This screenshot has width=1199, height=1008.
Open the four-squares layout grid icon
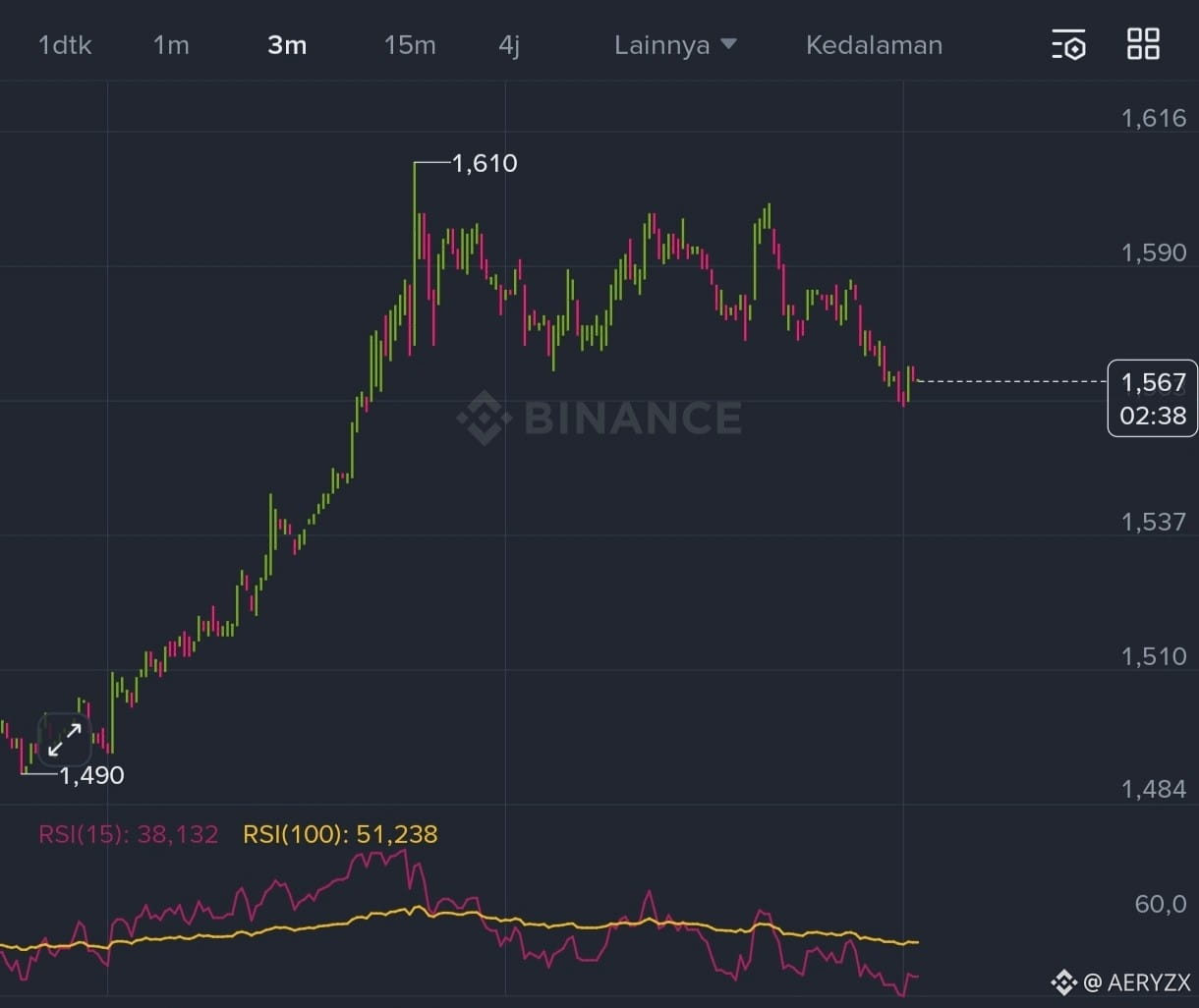tap(1143, 44)
